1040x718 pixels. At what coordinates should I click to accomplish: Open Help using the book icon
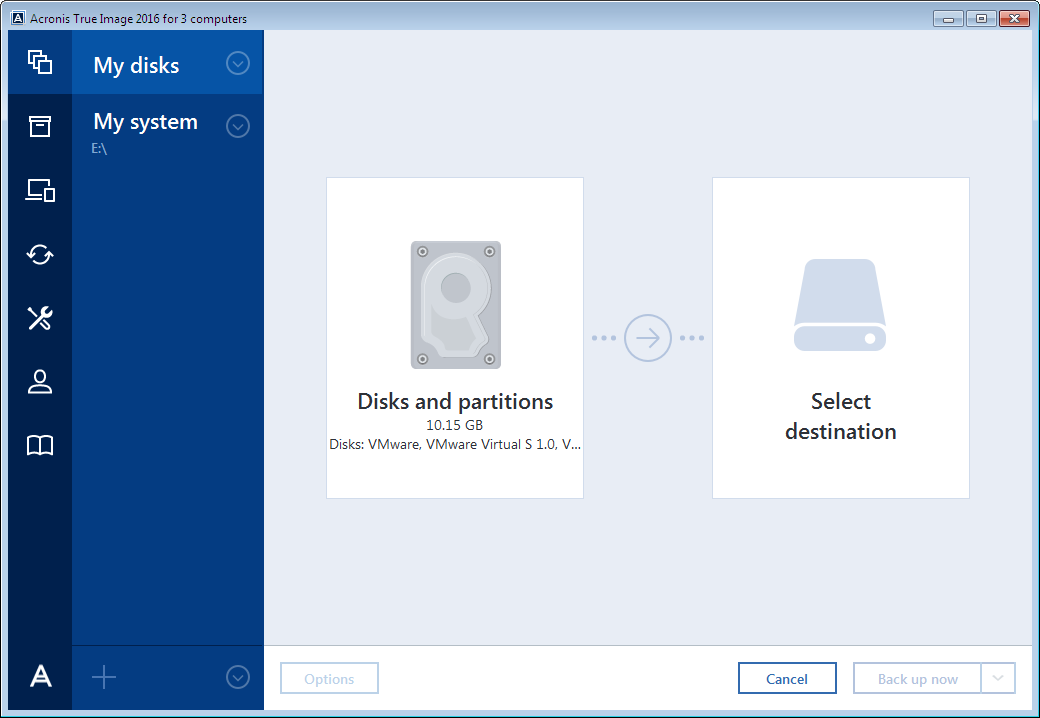tap(40, 446)
